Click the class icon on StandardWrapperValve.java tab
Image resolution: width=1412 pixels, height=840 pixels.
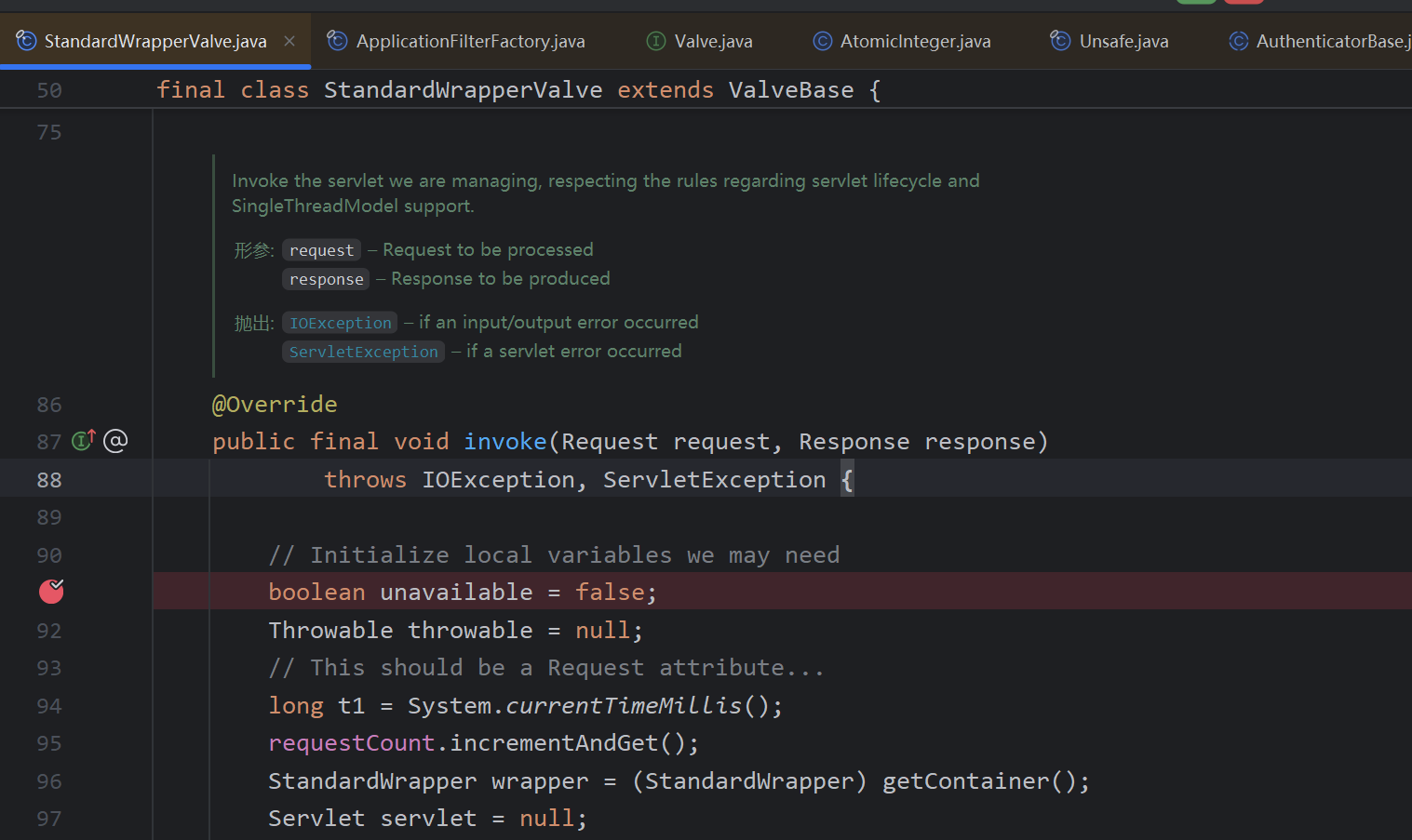tap(27, 41)
